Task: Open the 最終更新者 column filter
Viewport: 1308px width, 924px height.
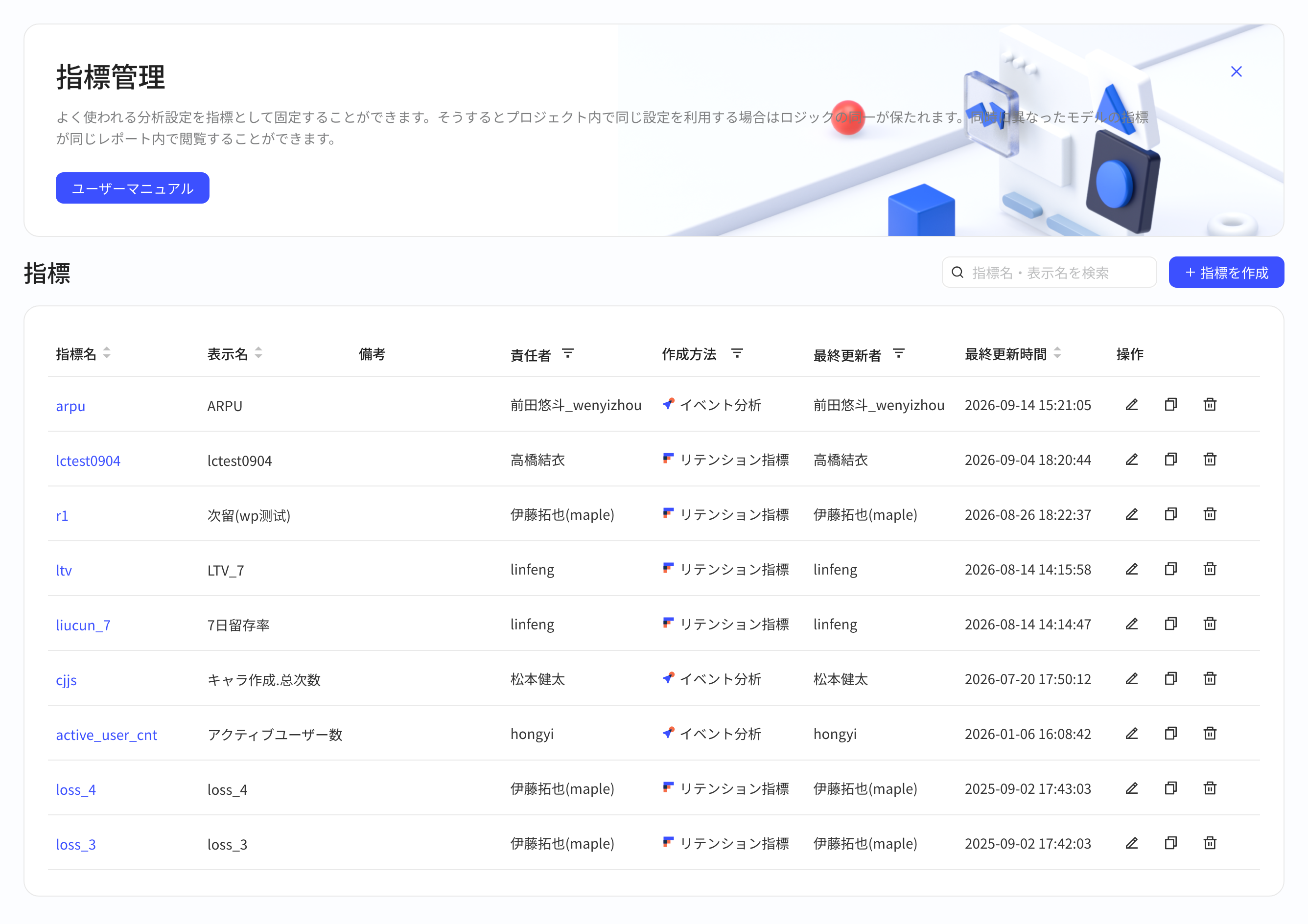Action: (x=898, y=354)
